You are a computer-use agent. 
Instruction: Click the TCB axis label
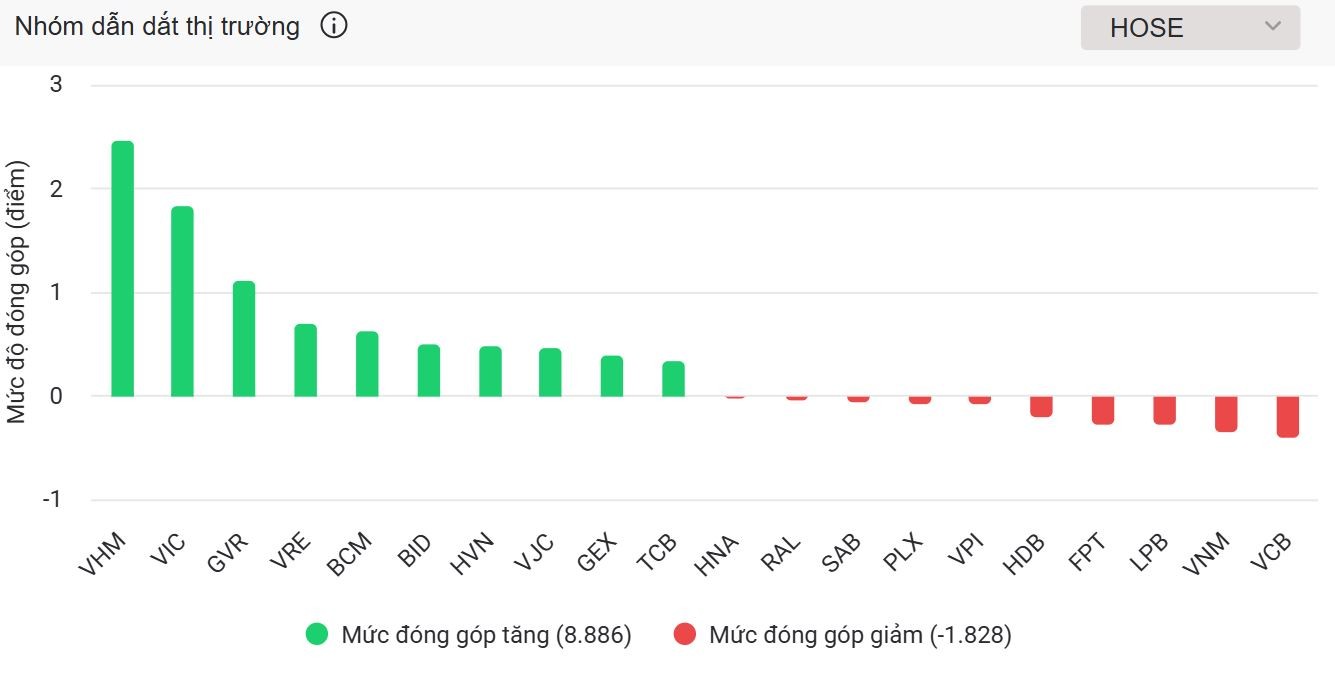coord(659,552)
